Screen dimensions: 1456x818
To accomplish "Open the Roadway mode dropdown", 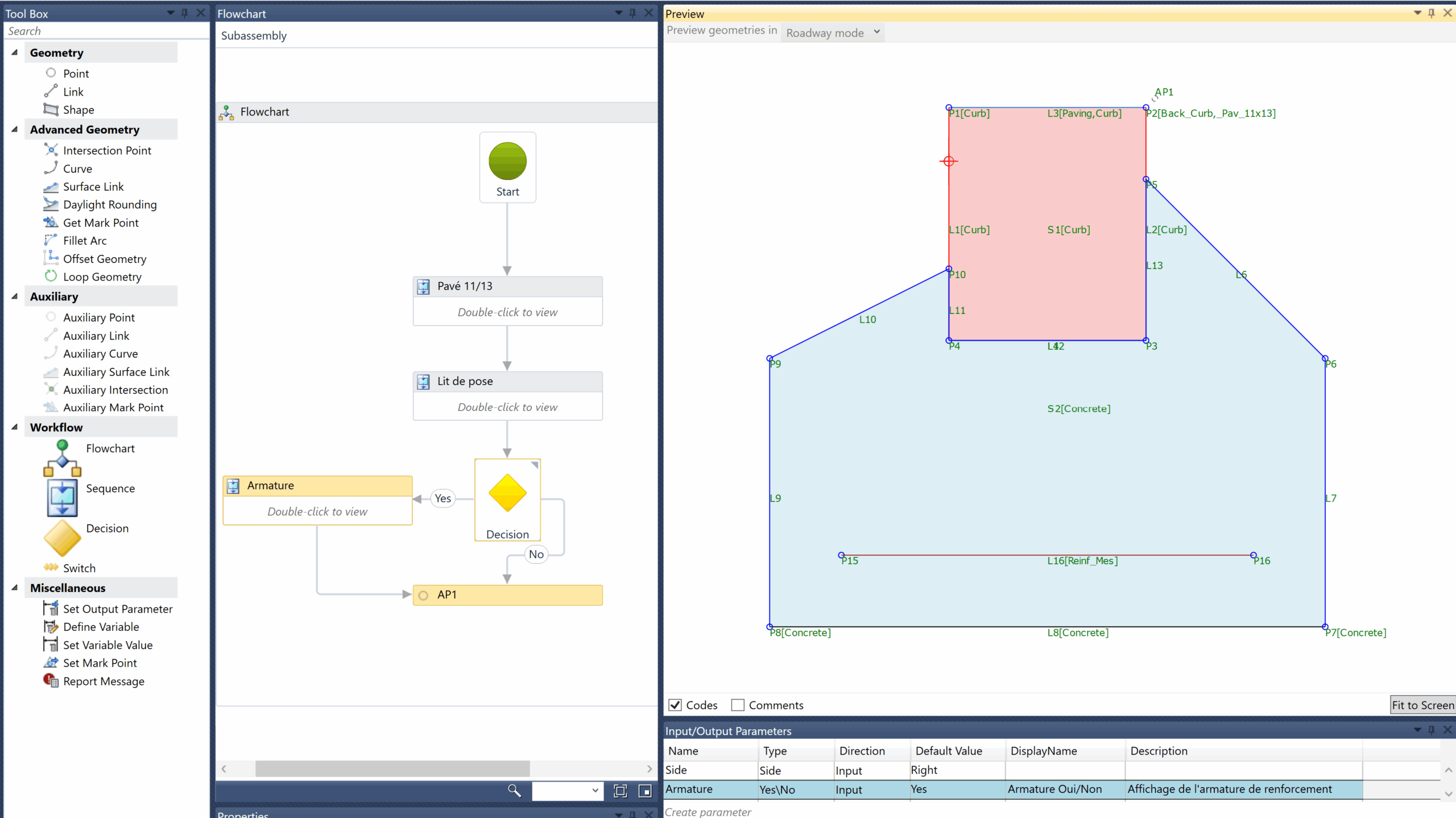I will 832,32.
